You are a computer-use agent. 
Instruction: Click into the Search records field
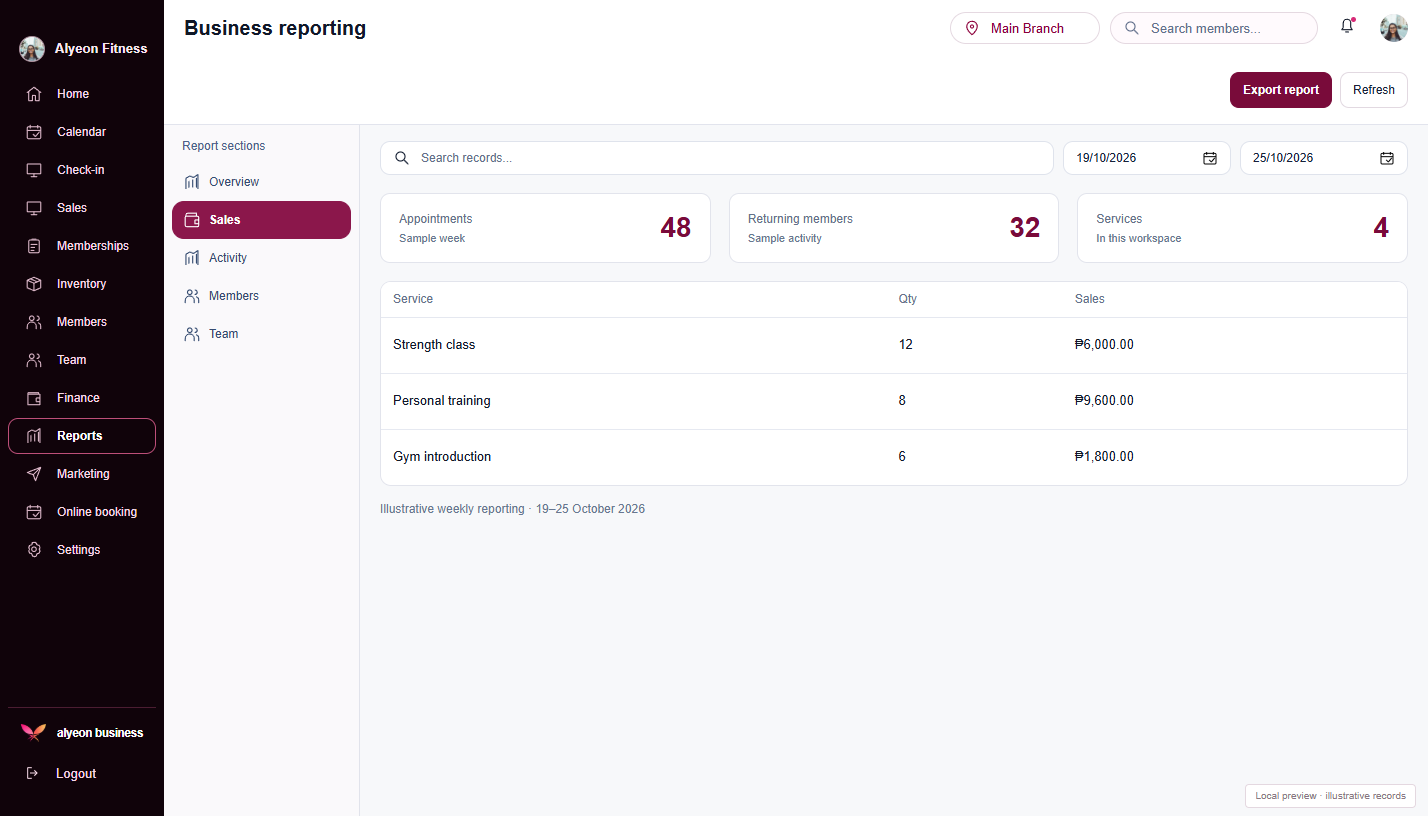[x=717, y=158]
